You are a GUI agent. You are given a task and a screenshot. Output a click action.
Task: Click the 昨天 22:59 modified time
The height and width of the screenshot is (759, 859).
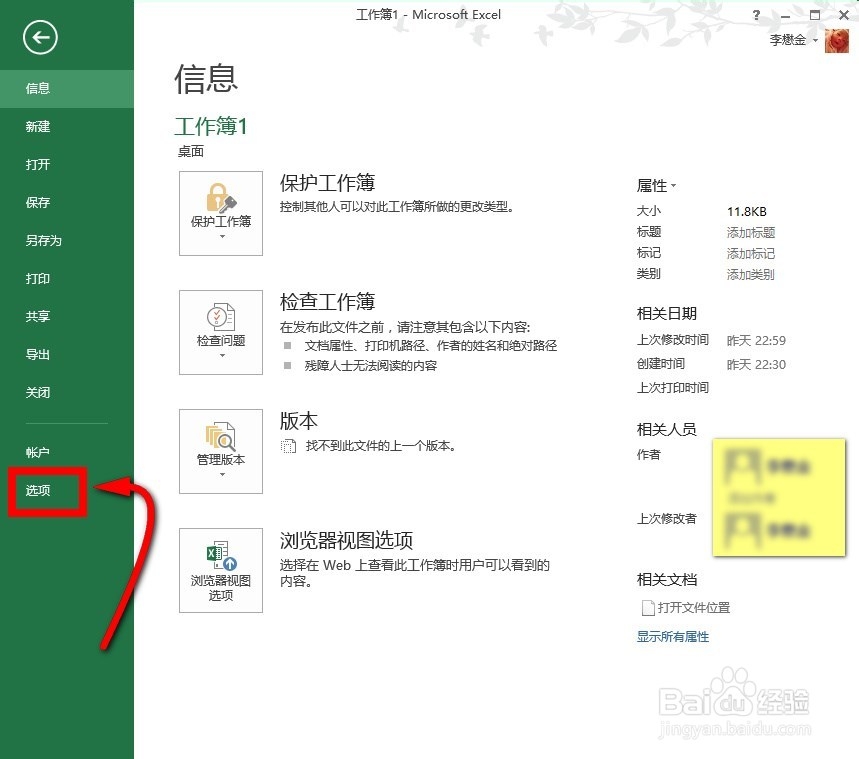[x=756, y=340]
